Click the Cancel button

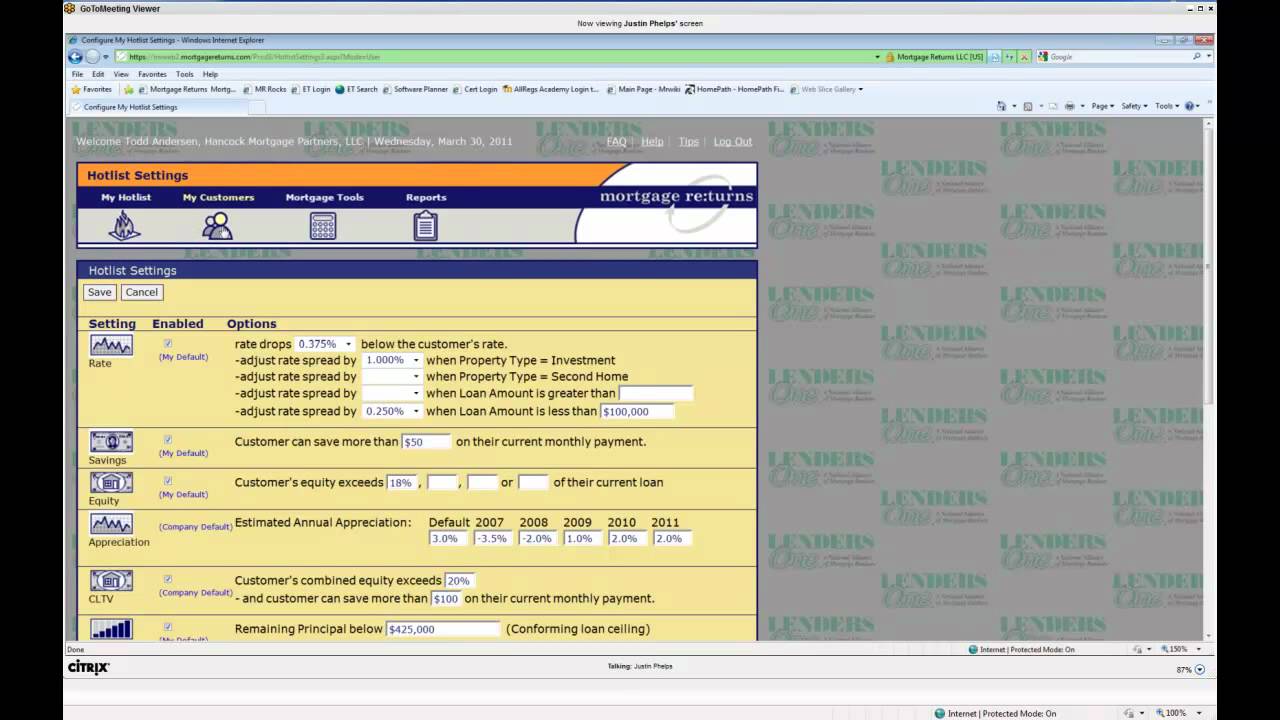point(141,292)
